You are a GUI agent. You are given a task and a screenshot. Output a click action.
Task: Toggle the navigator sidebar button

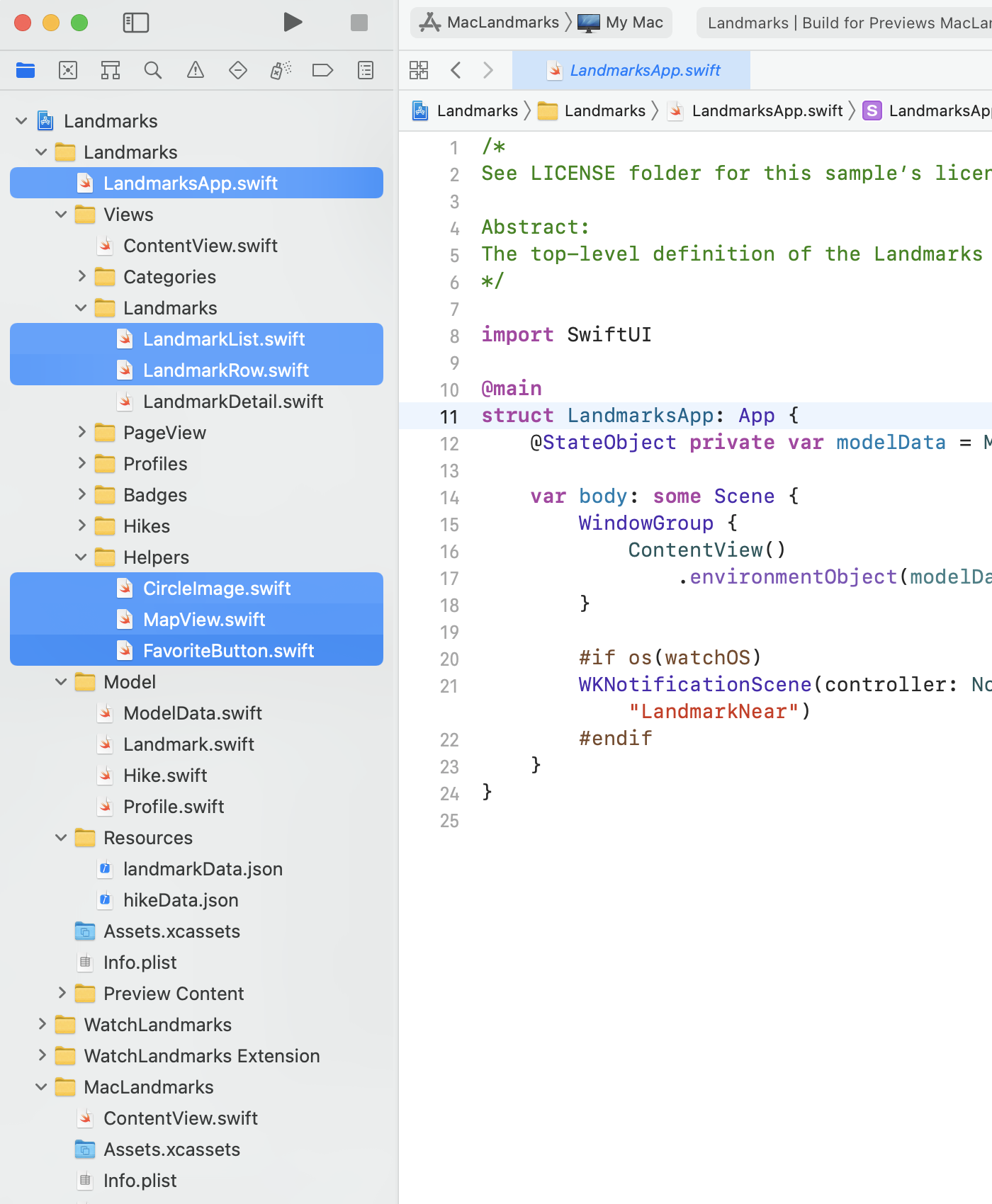pos(136,23)
